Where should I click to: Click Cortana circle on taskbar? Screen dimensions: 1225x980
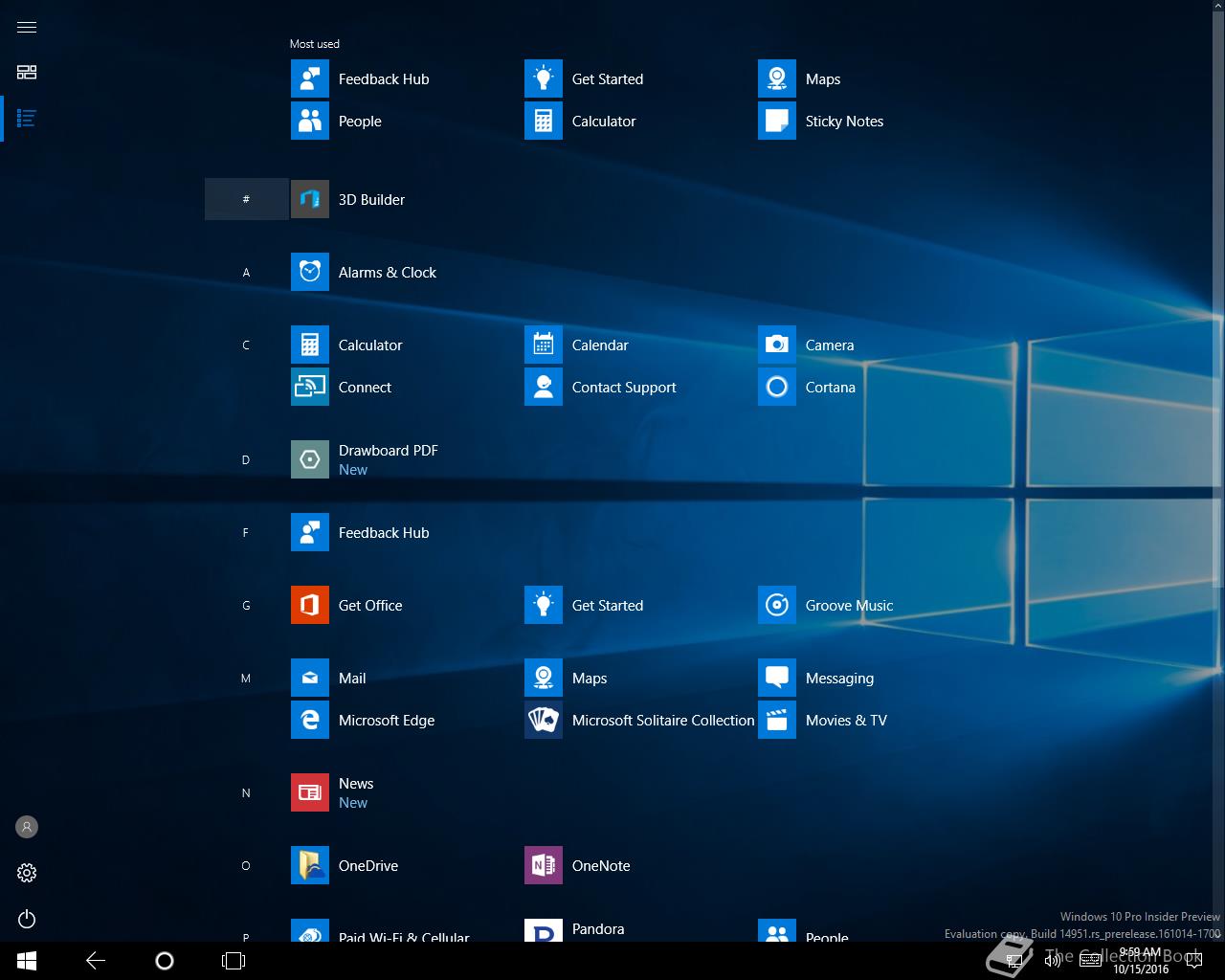click(165, 961)
